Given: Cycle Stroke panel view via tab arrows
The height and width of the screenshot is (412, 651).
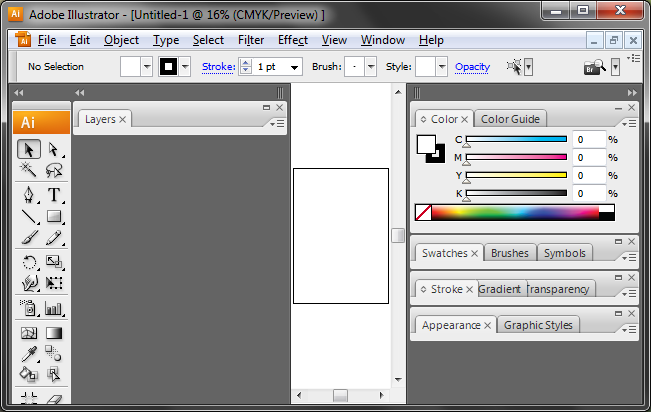Looking at the screenshot, I should click(x=423, y=289).
